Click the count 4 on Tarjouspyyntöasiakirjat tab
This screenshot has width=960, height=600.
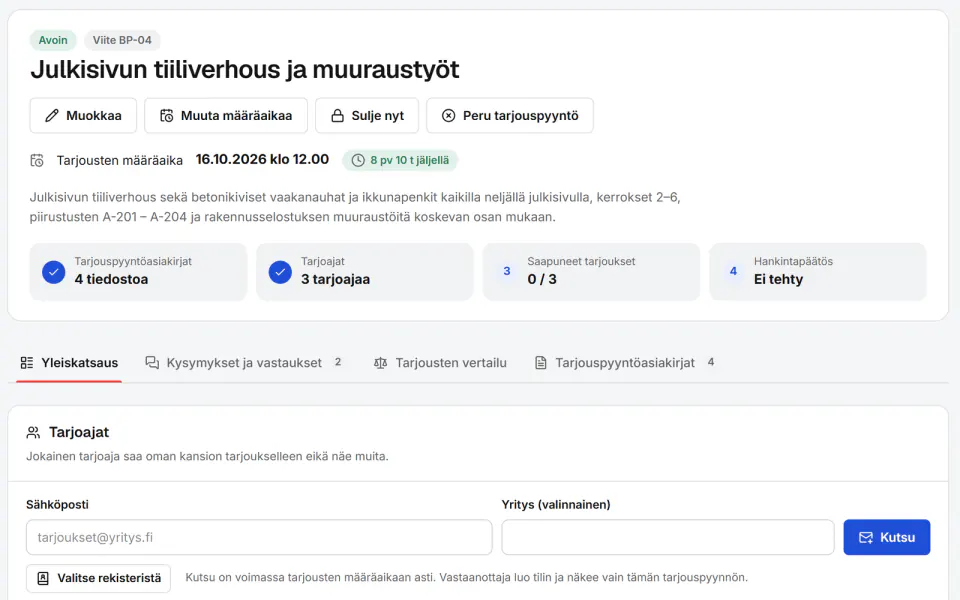(711, 362)
